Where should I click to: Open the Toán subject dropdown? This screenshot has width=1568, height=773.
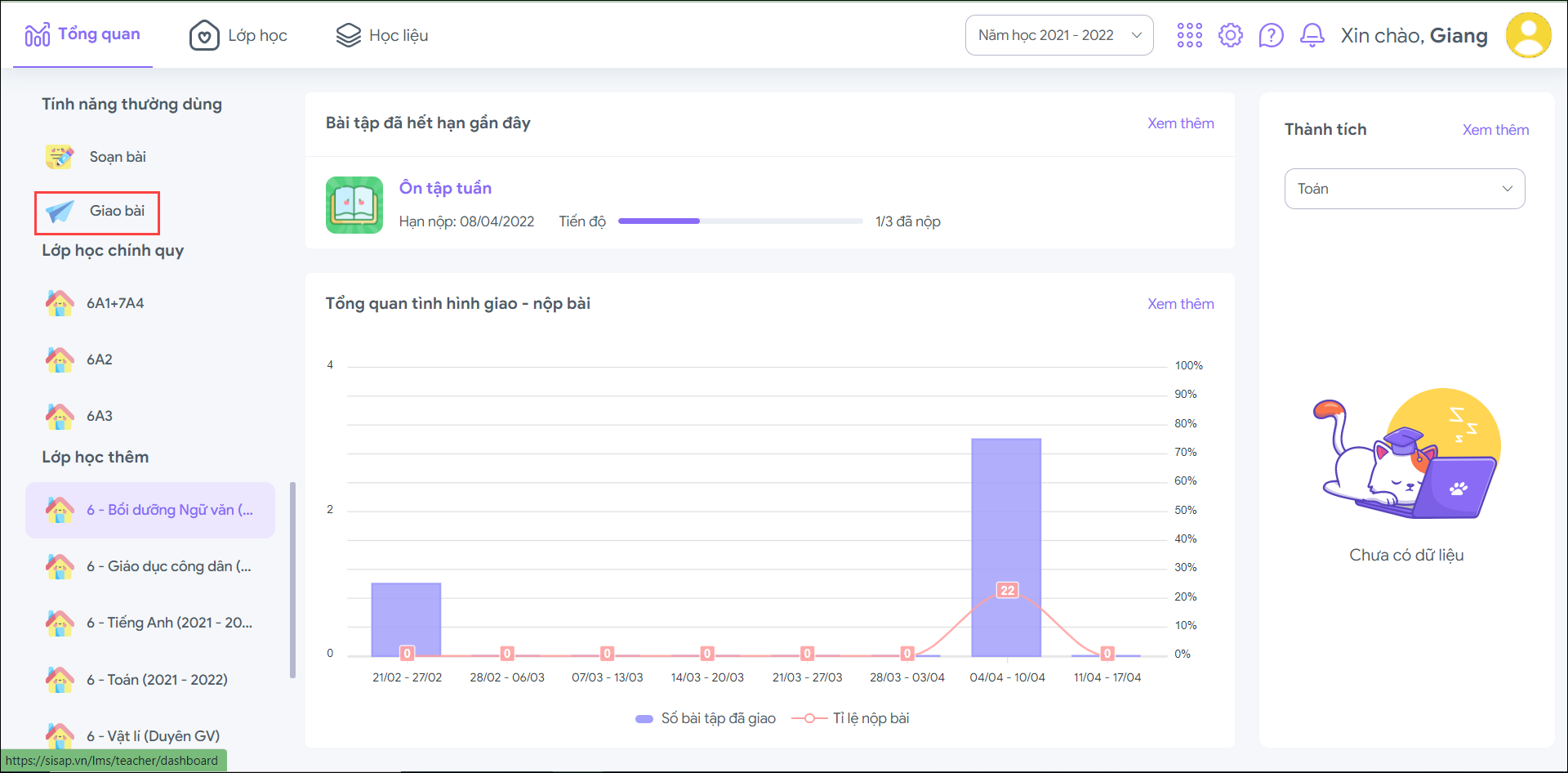click(x=1404, y=189)
